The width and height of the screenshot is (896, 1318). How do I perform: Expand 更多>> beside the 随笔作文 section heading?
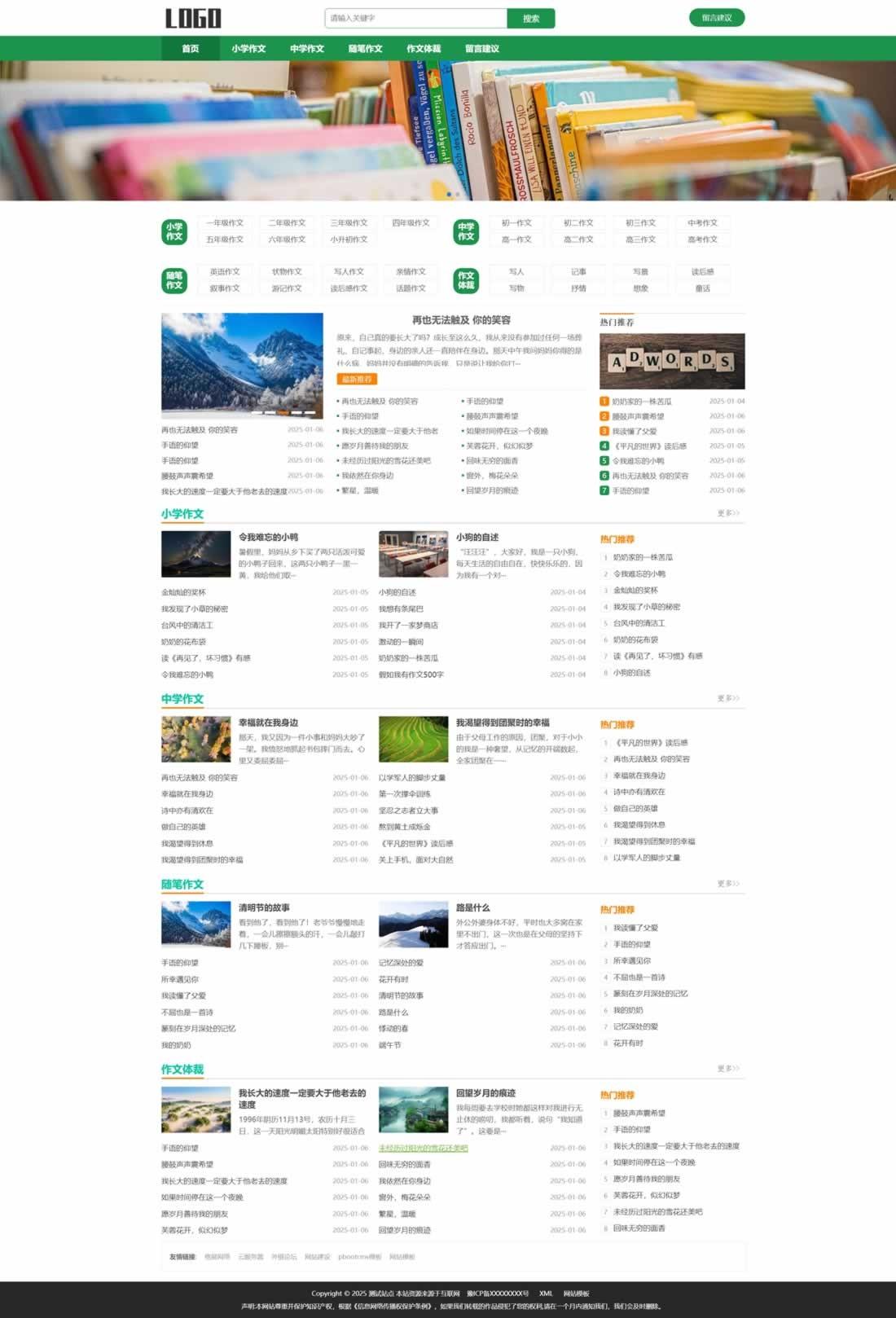click(x=727, y=884)
